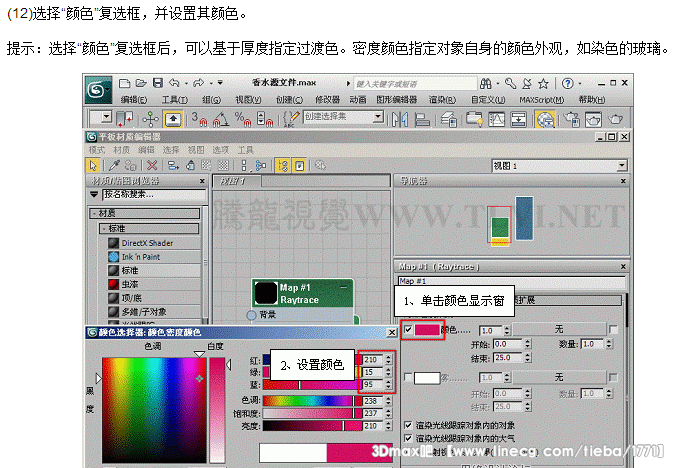Click the red X delete icon
Image resolution: width=693 pixels, height=468 pixels.
[x=152, y=166]
